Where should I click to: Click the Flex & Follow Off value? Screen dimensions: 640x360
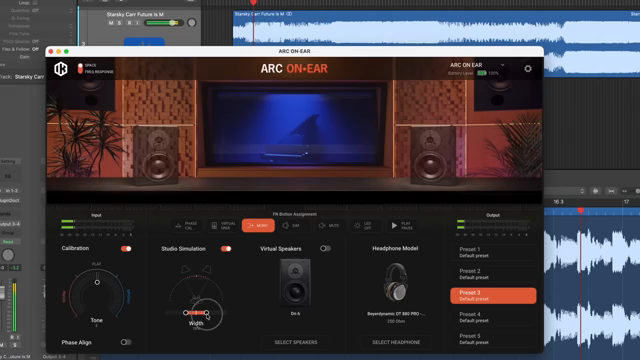tap(36, 49)
